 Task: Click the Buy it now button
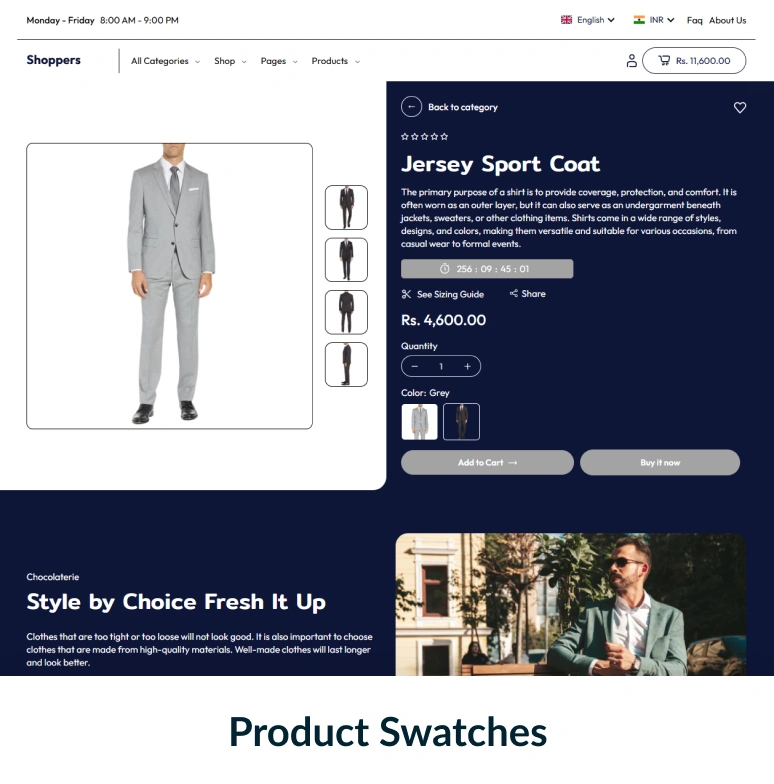660,462
